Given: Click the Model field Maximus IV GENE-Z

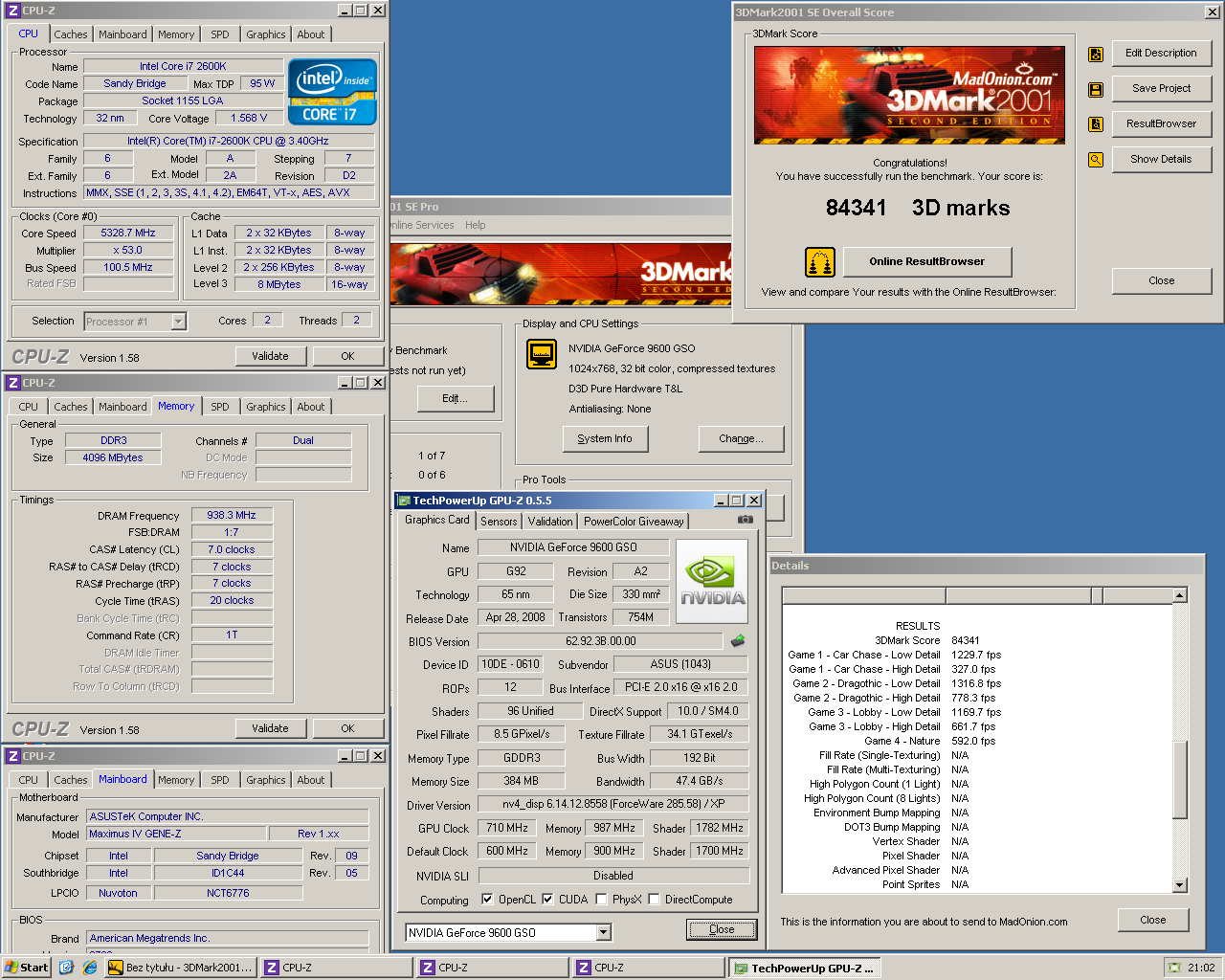Looking at the screenshot, I should (x=176, y=834).
